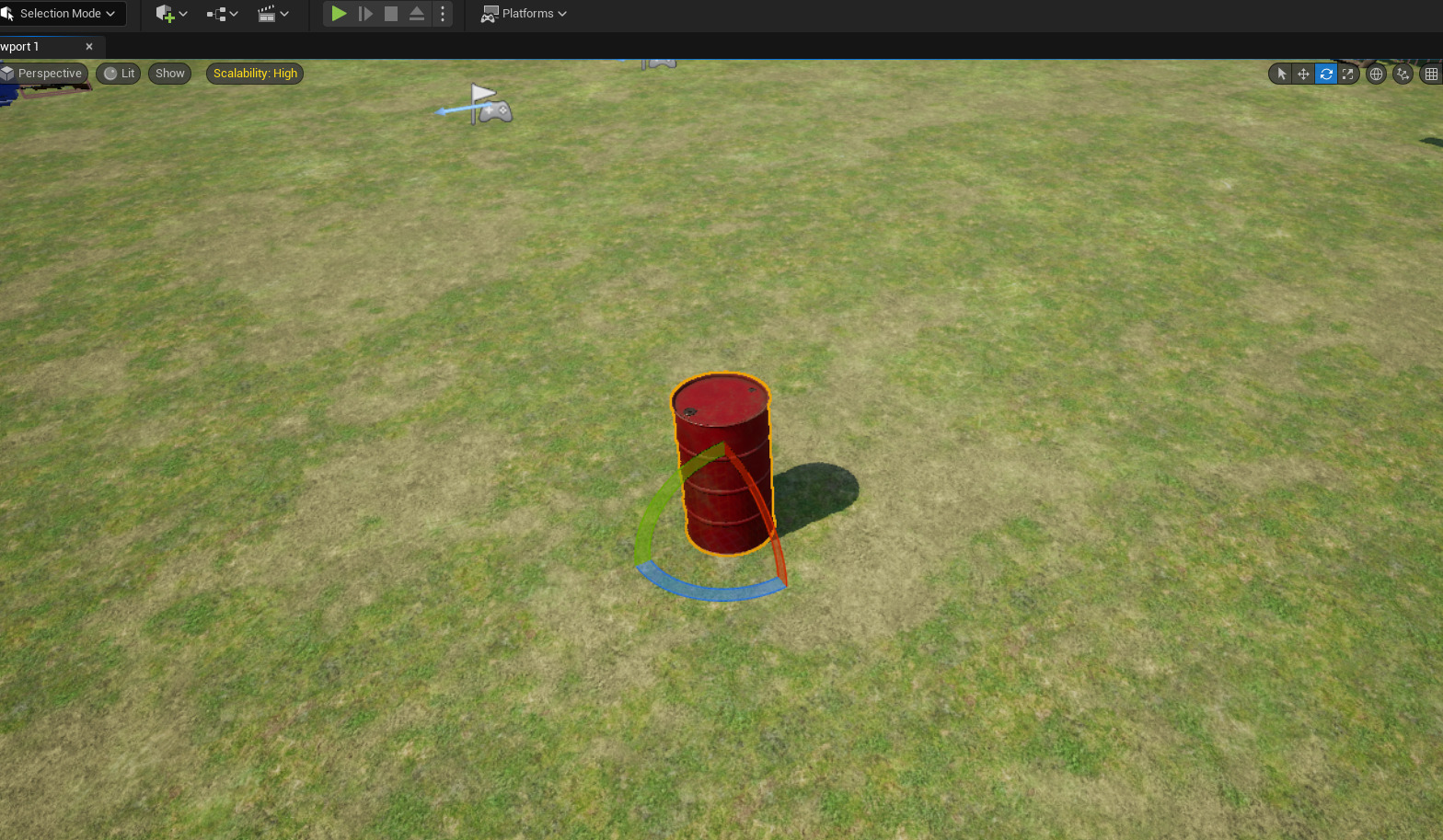Click the Eject icon in play toolbar
Screen dimensions: 1443x840
click(x=417, y=14)
